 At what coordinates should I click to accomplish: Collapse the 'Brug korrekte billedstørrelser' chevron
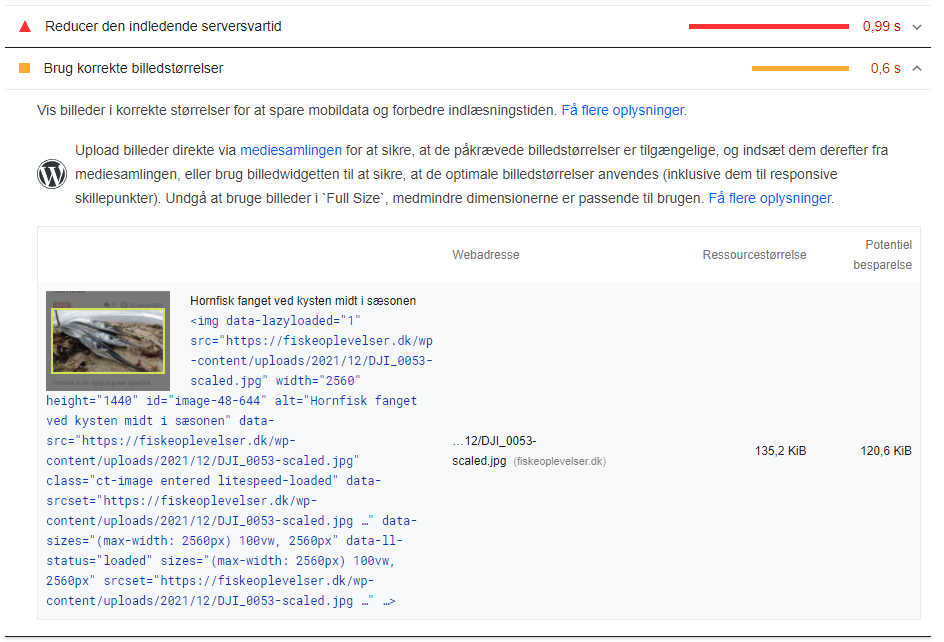[x=917, y=68]
